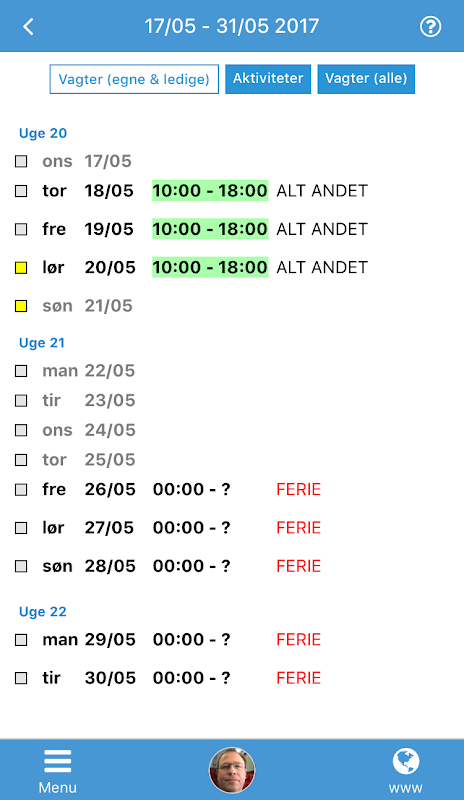Toggle the yellow checkbox for søn 21/05
This screenshot has height=800, width=464.
click(x=21, y=306)
